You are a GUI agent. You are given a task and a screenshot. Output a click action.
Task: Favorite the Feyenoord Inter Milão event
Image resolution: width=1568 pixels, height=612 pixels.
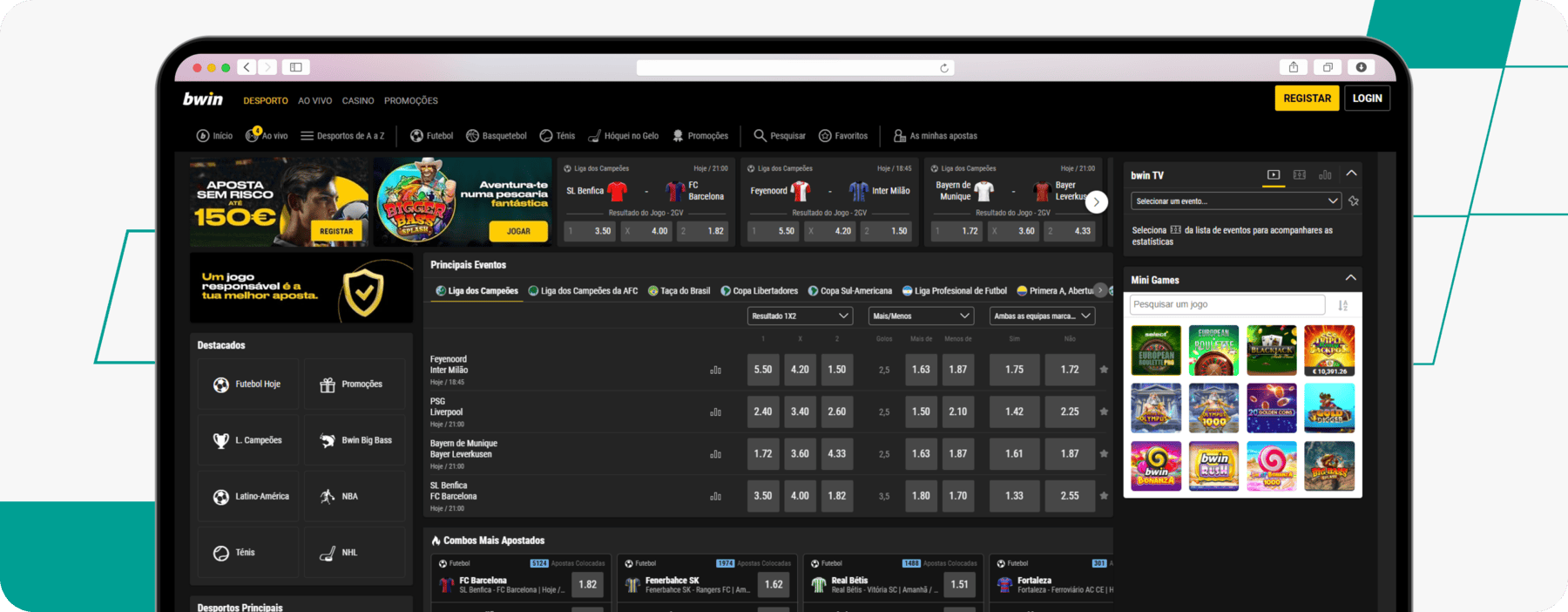[x=1104, y=370]
